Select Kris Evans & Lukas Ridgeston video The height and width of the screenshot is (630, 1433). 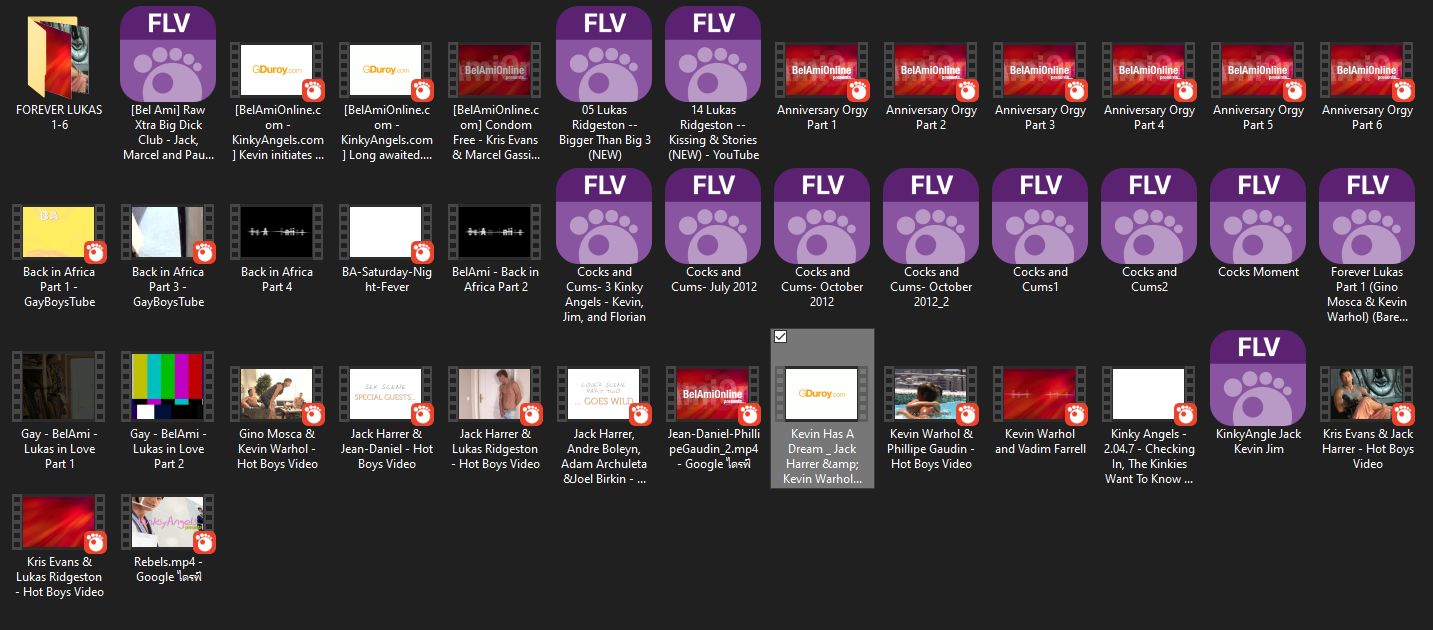click(59, 522)
